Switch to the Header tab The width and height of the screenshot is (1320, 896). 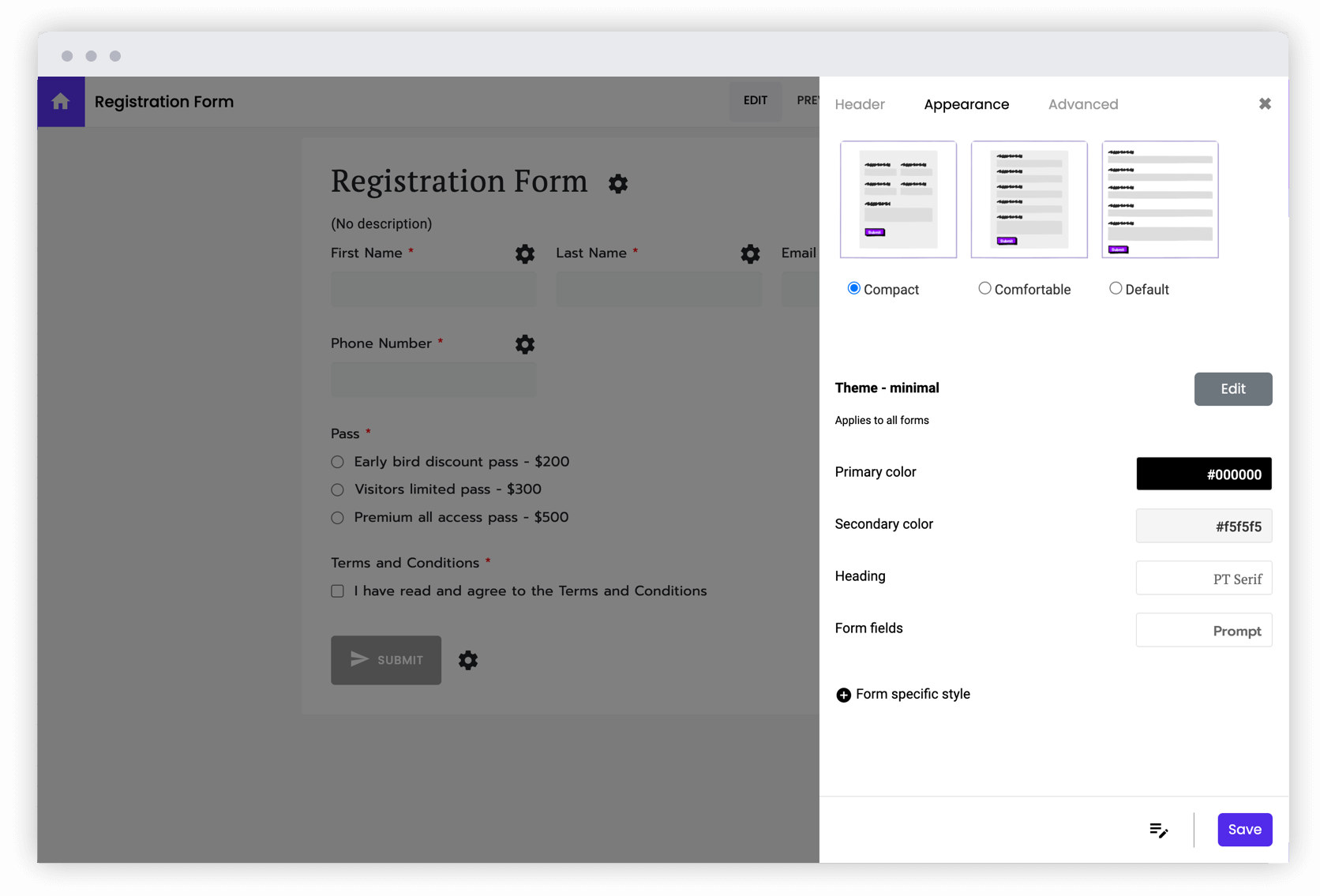point(860,103)
